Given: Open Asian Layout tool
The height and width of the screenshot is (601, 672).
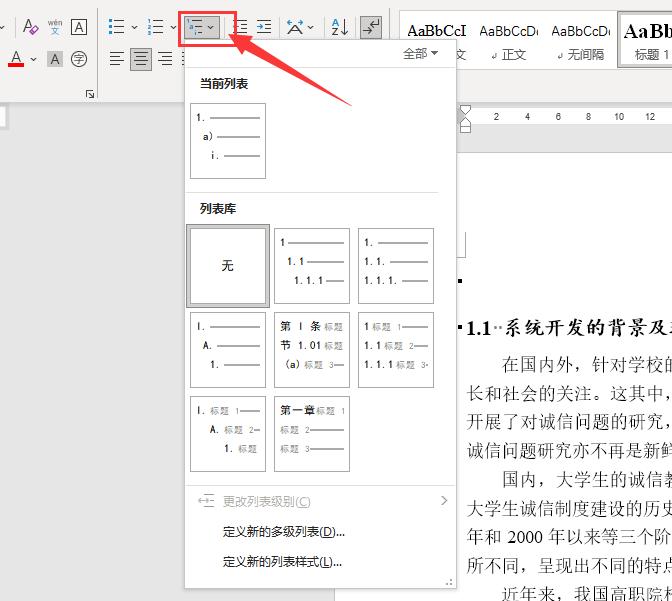Looking at the screenshot, I should [x=295, y=27].
